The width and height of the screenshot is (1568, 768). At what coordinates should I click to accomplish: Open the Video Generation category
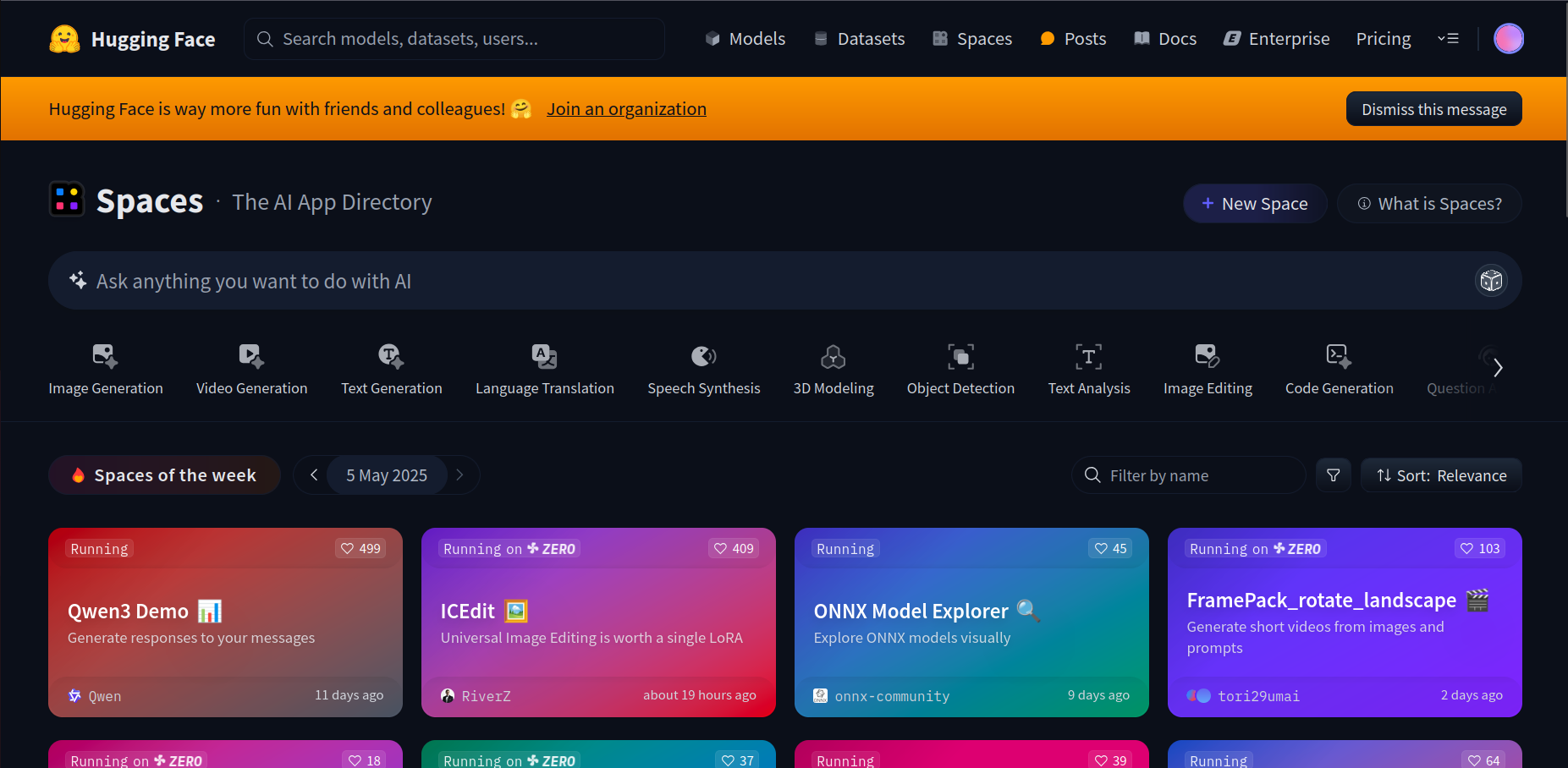252,370
